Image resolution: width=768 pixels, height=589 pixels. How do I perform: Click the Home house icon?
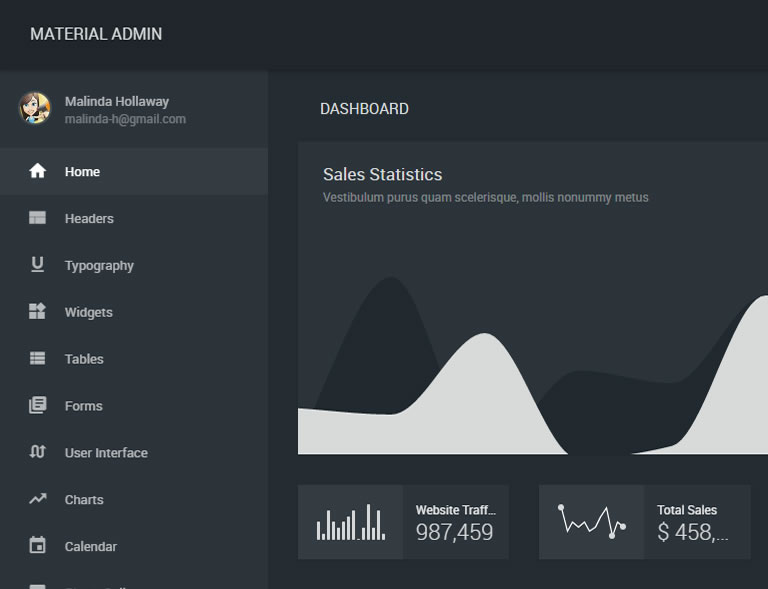tap(38, 171)
